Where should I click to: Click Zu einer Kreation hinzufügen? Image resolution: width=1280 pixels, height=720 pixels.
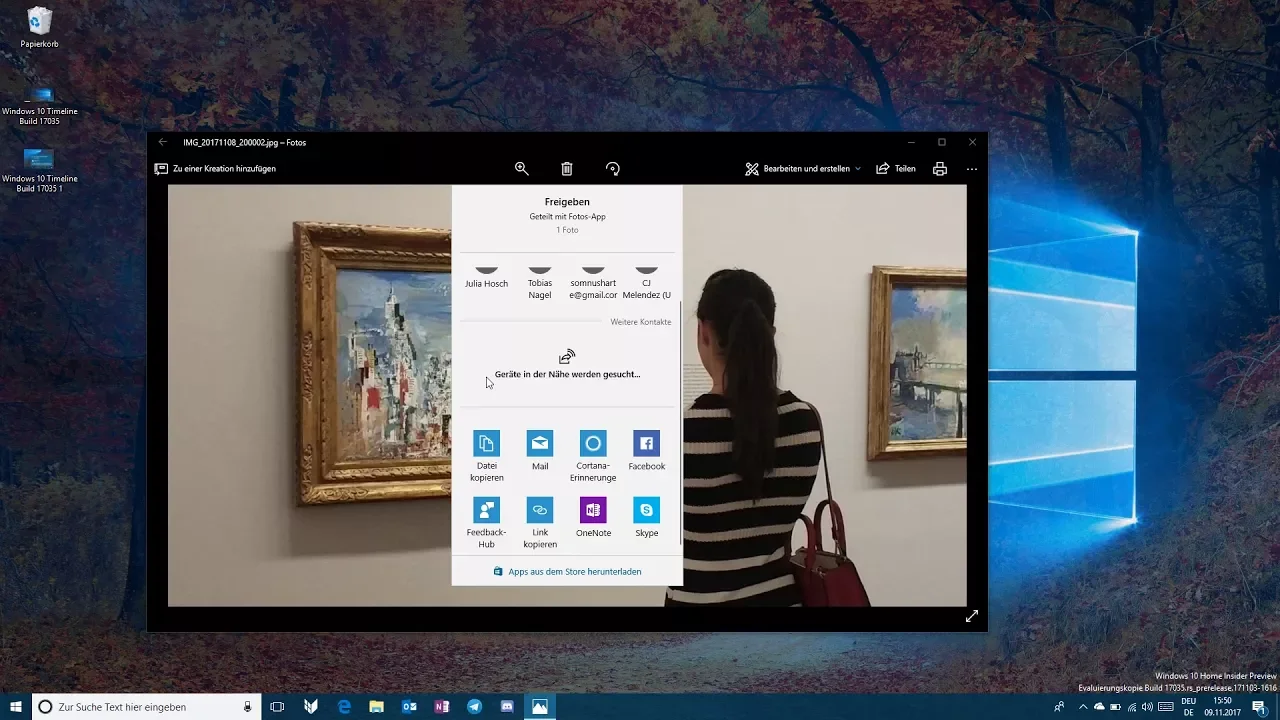pos(215,169)
